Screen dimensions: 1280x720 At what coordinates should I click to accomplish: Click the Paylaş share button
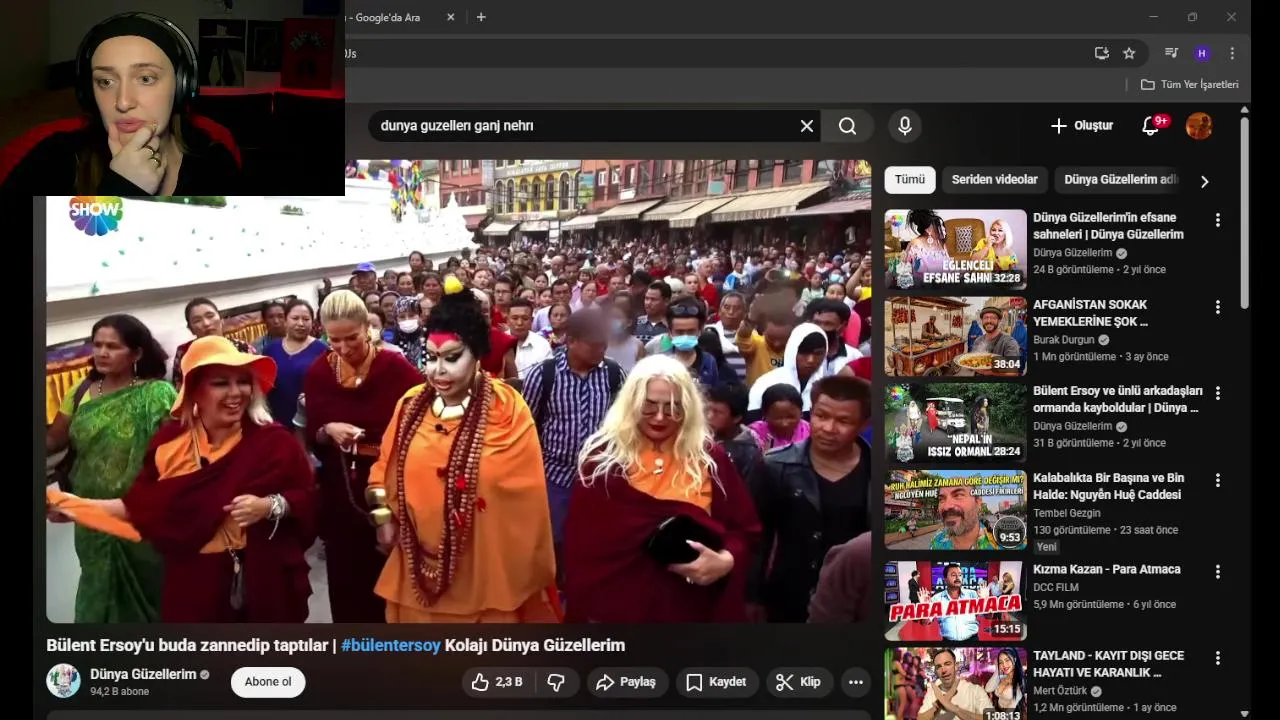pos(626,682)
